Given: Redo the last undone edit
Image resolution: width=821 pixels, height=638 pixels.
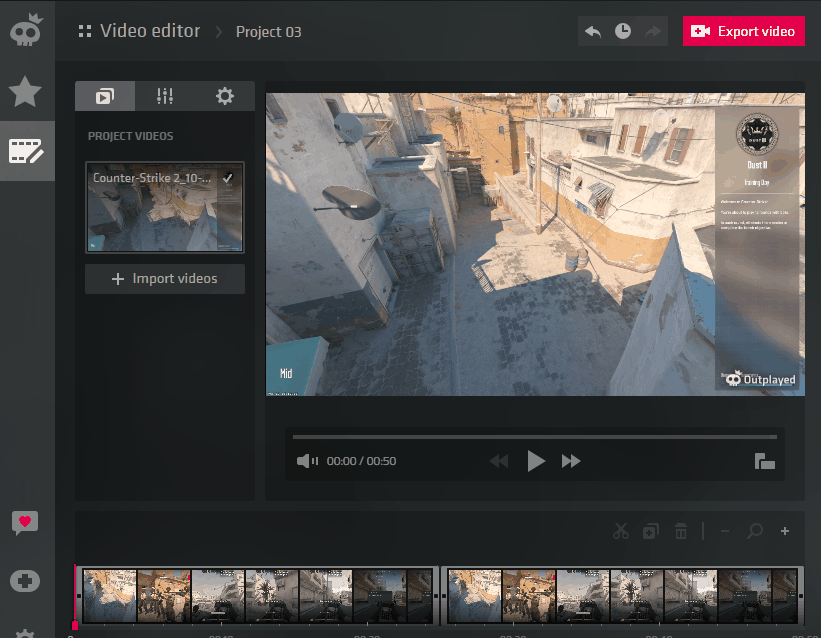Looking at the screenshot, I should click(x=652, y=31).
